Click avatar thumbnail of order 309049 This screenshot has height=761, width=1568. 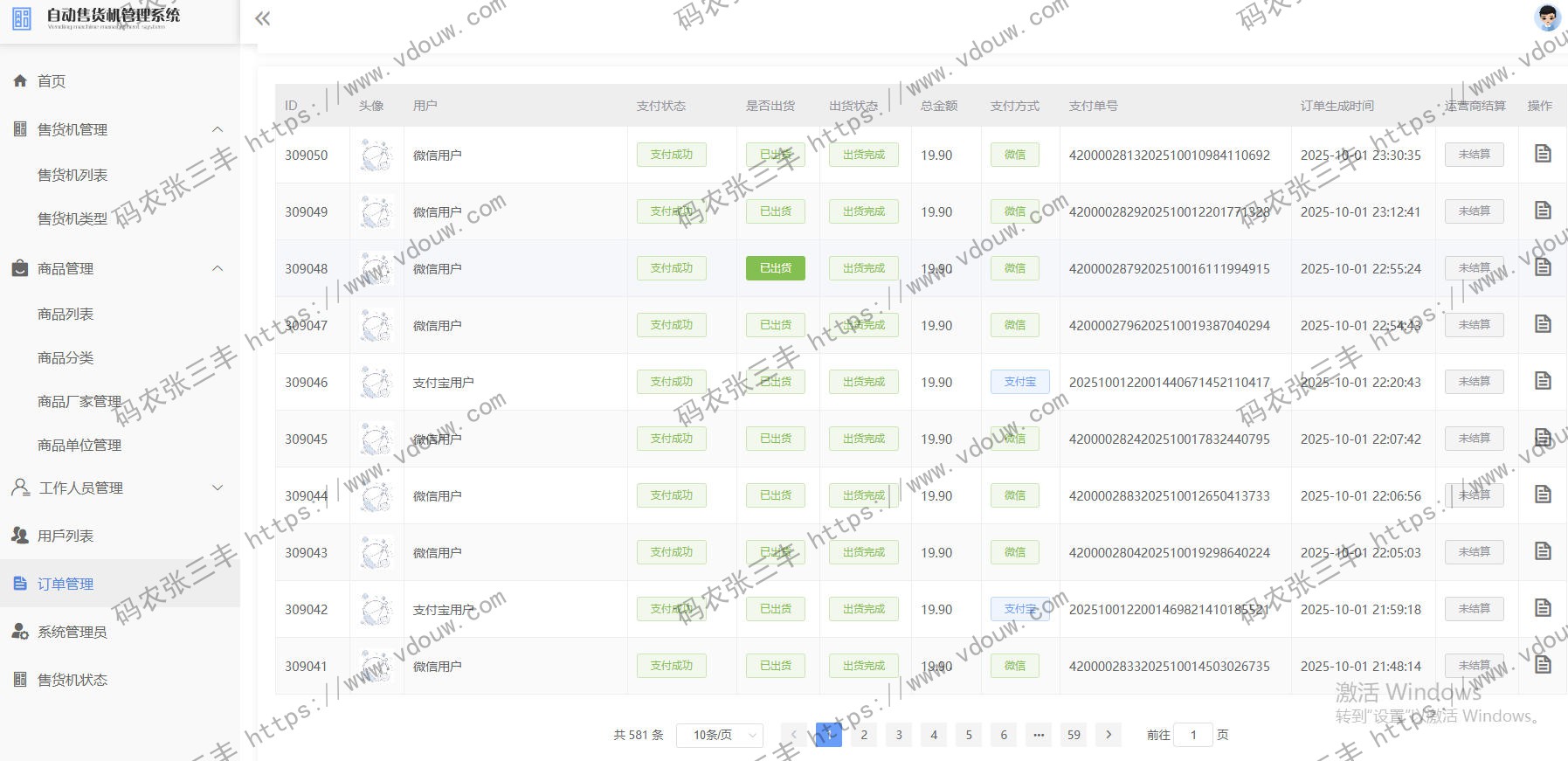[x=376, y=211]
